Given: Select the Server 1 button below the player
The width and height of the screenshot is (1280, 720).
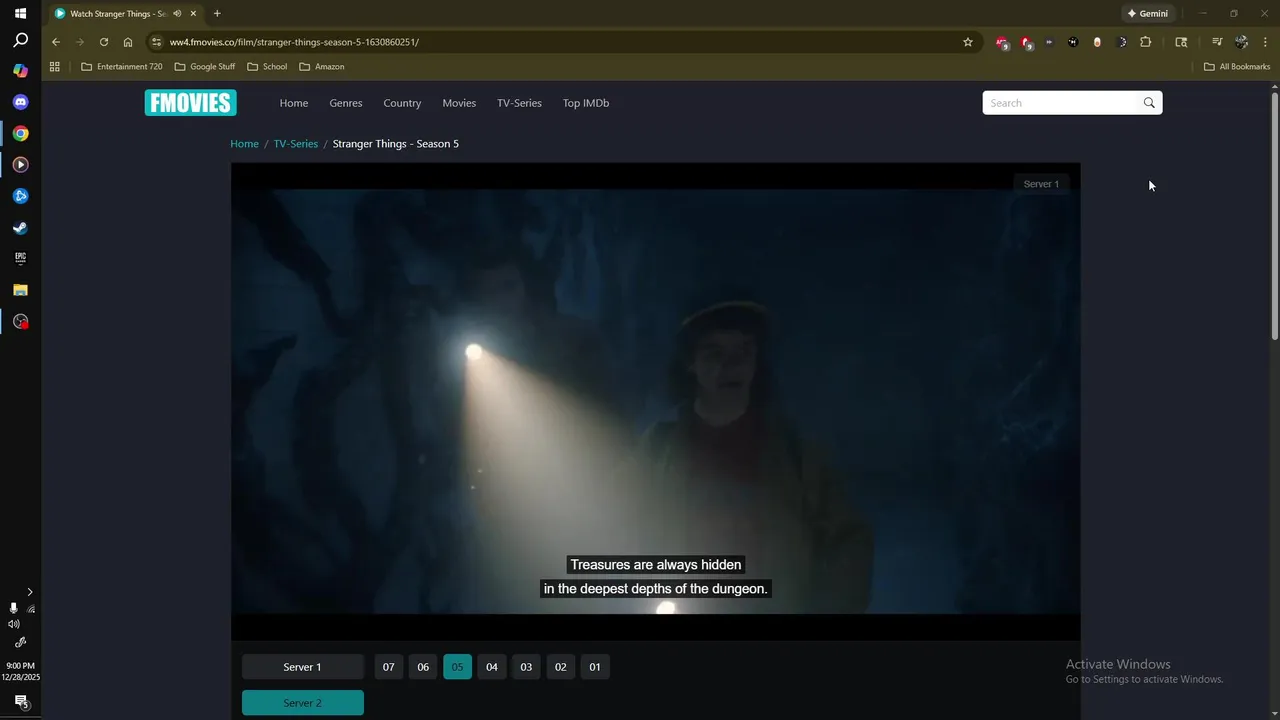Looking at the screenshot, I should click(x=302, y=667).
